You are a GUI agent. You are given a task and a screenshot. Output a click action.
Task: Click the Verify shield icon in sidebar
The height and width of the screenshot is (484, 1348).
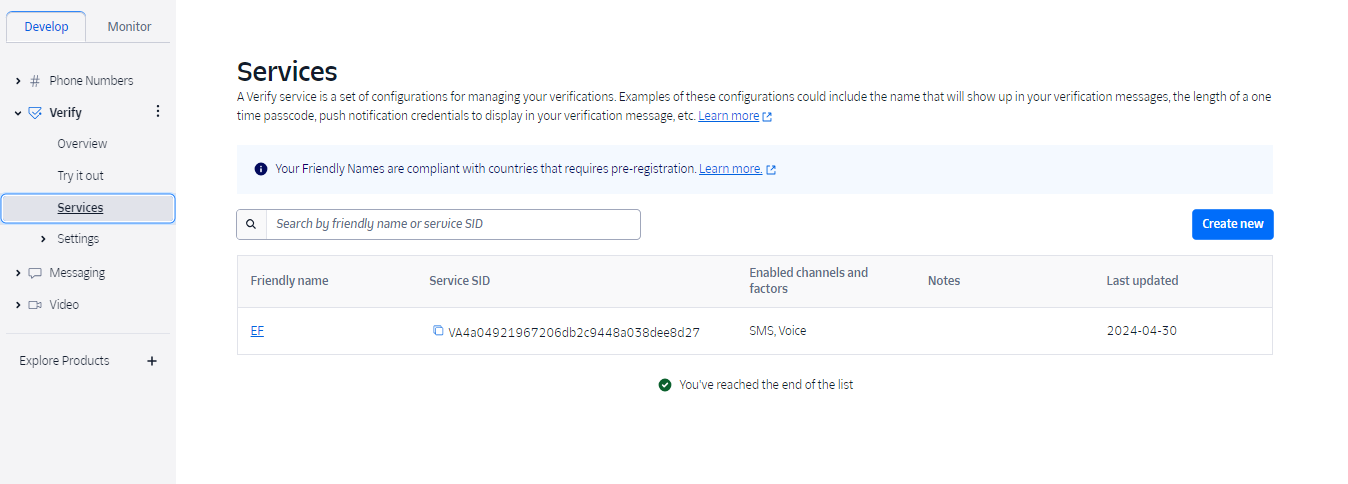(x=35, y=113)
